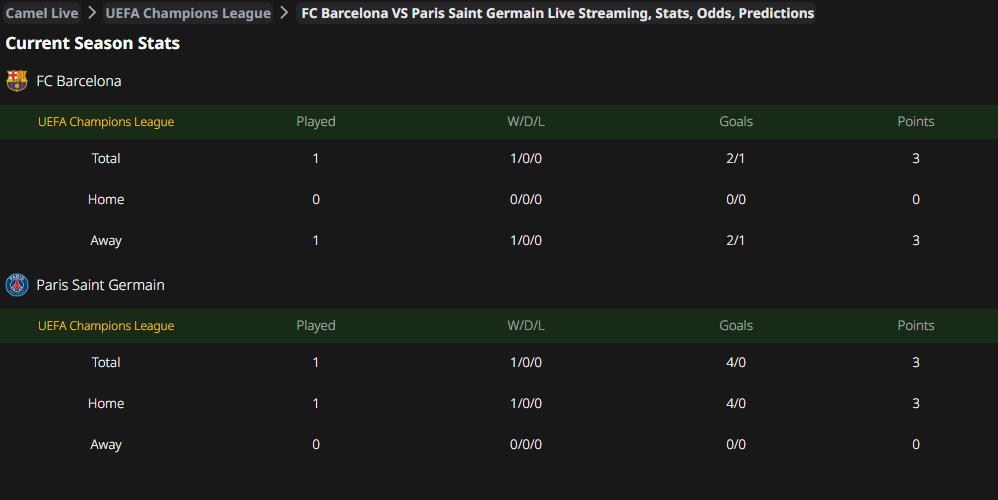Click W/D/L column header in Barcelona's table

point(526,122)
